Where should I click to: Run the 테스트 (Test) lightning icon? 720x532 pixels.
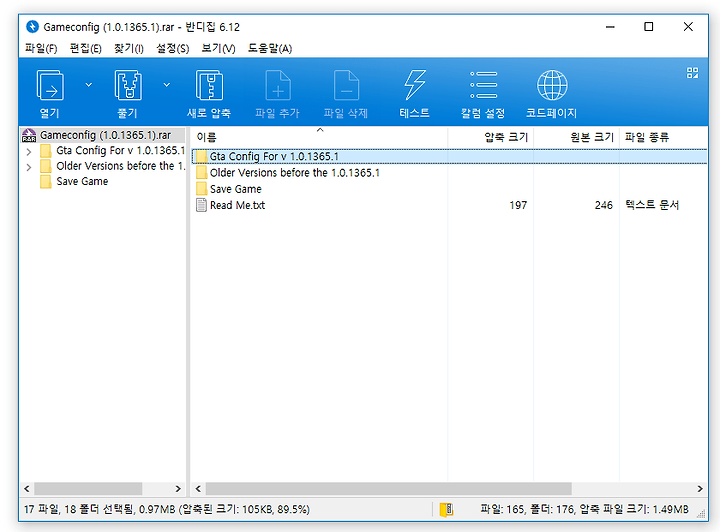click(415, 85)
